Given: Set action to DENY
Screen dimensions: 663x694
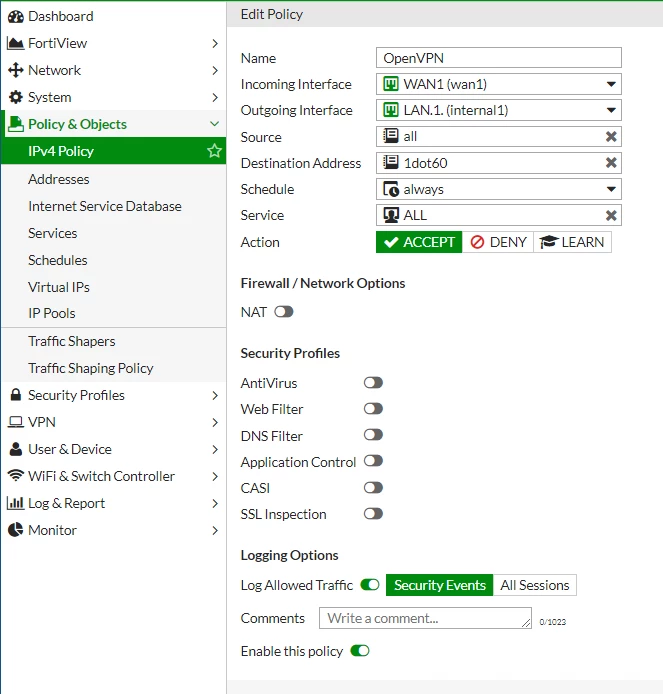Looking at the screenshot, I should (498, 242).
